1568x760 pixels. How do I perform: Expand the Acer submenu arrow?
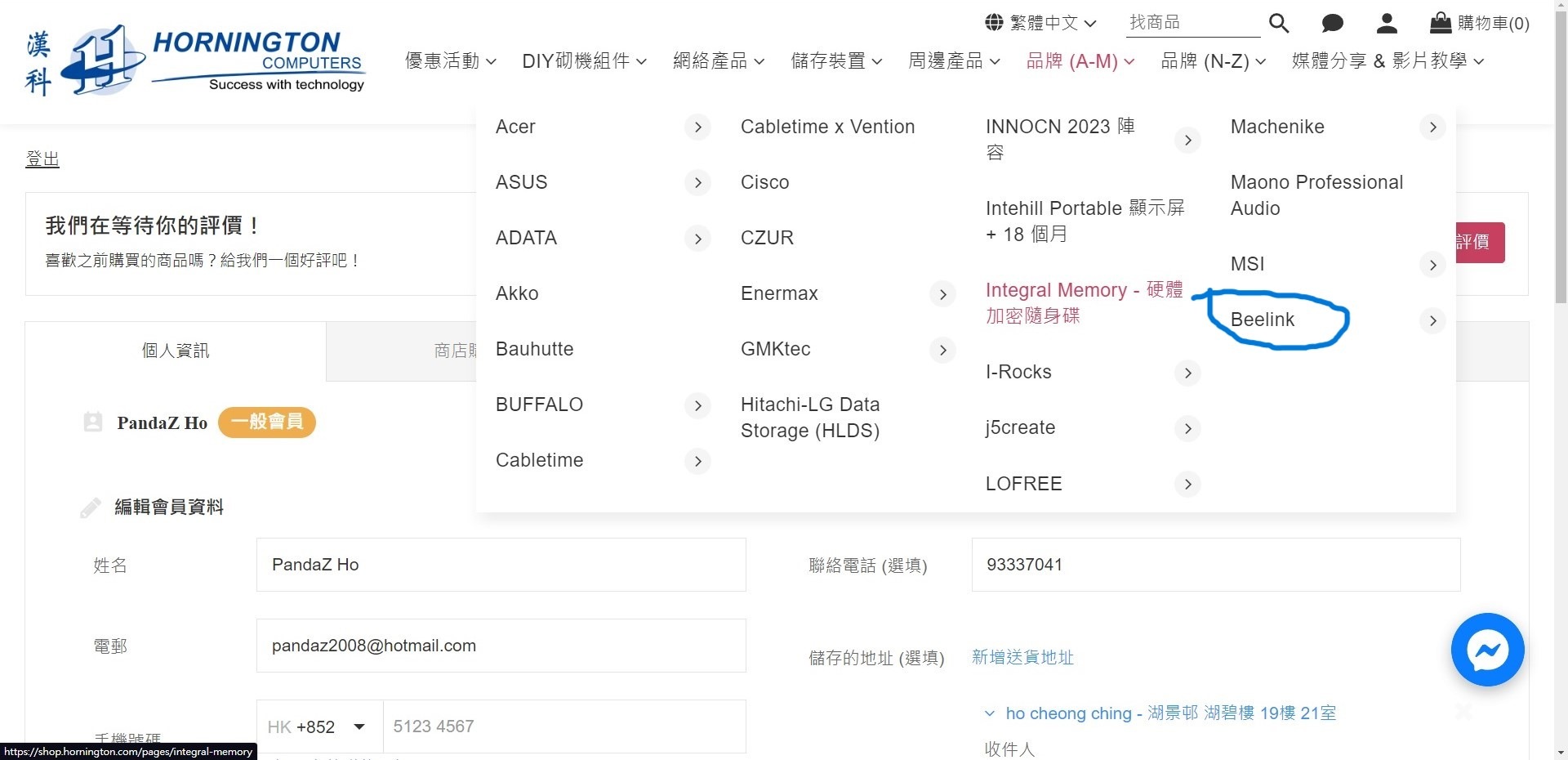697,127
